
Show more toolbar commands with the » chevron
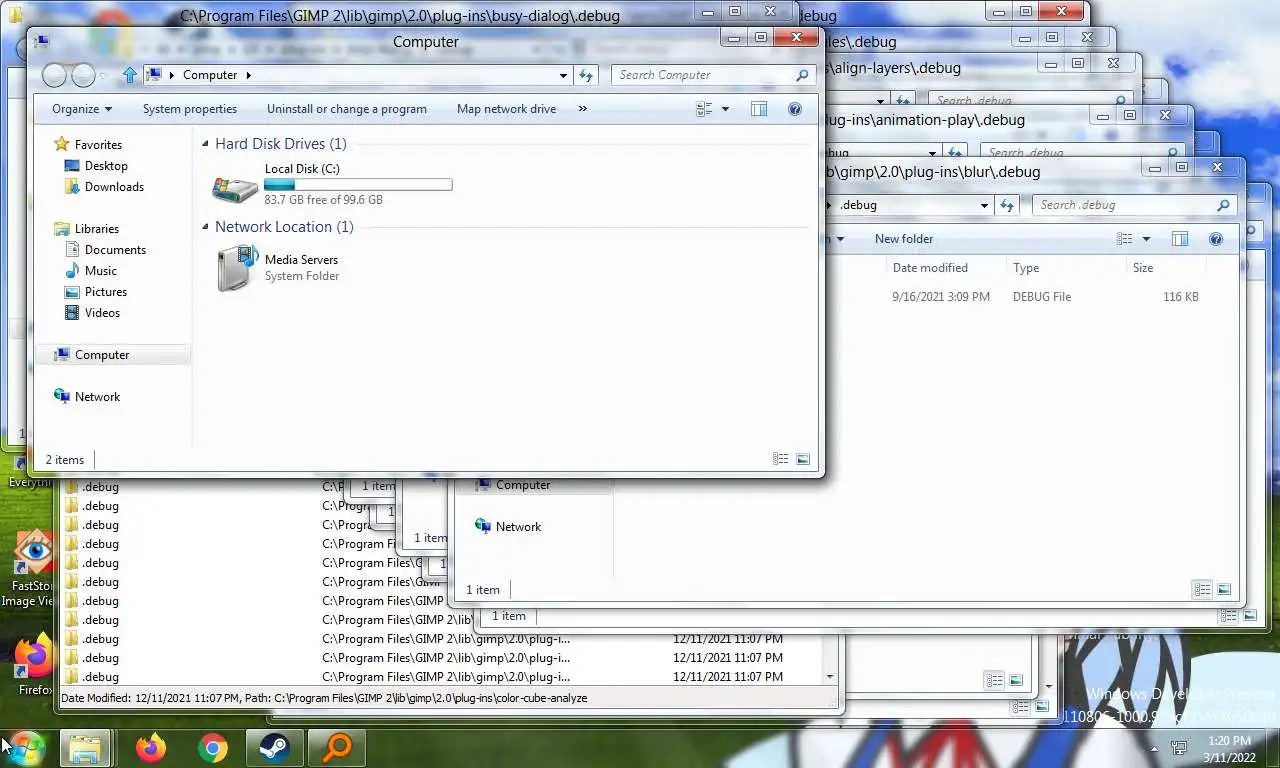pos(583,109)
